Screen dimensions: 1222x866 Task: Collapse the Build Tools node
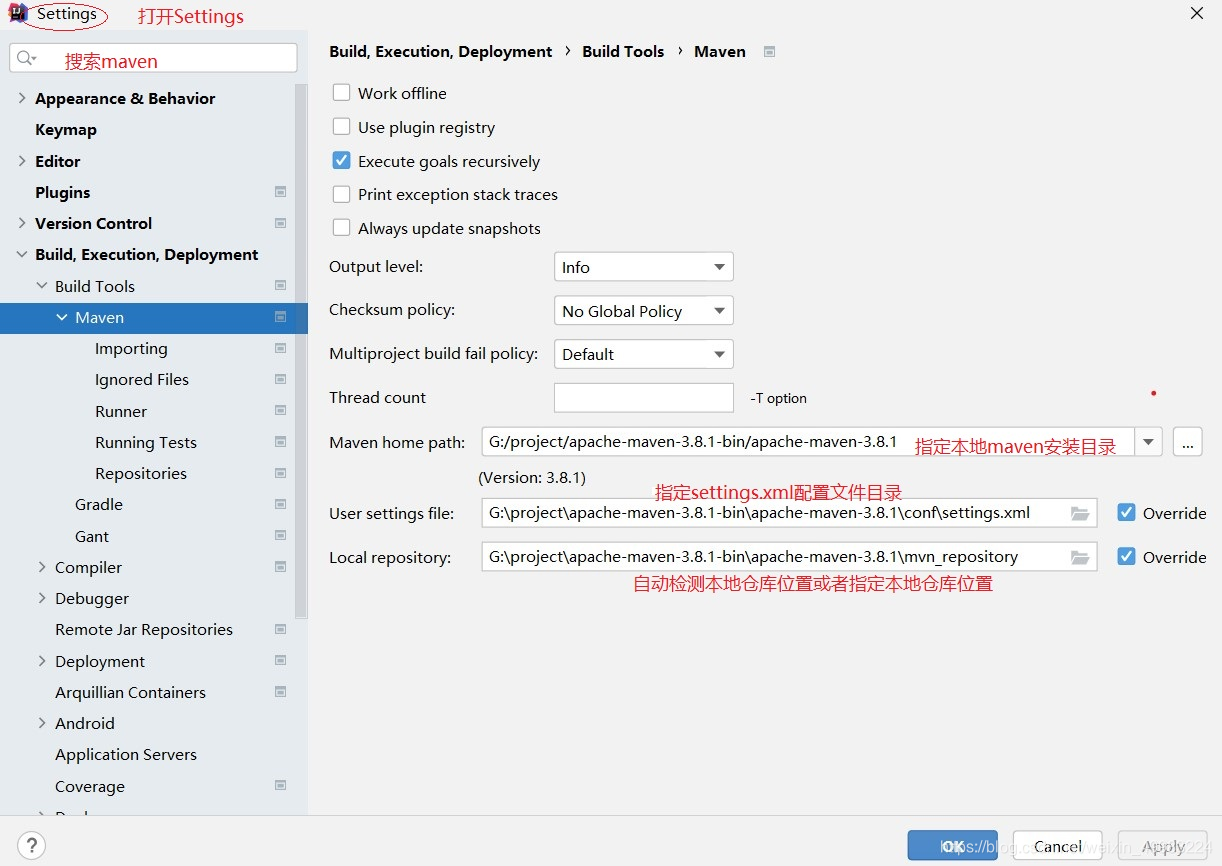[x=42, y=286]
